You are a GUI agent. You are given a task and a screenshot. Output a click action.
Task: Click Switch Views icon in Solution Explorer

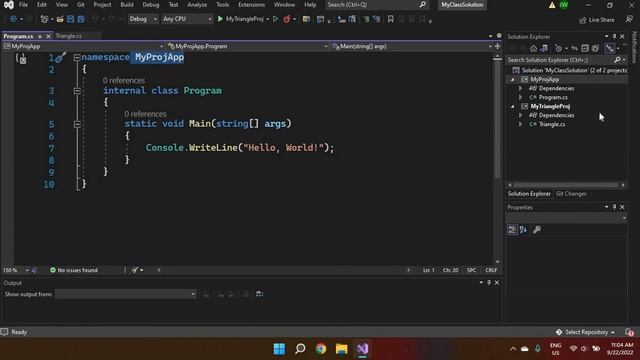pos(544,49)
